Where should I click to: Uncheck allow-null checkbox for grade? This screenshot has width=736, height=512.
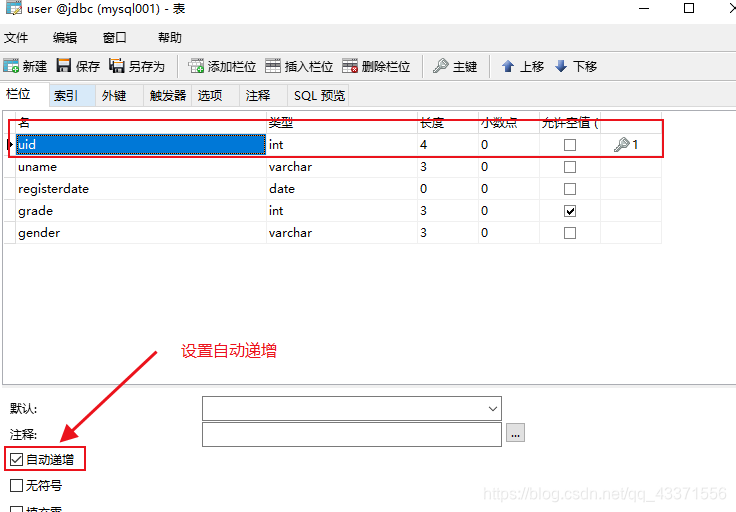click(x=570, y=211)
